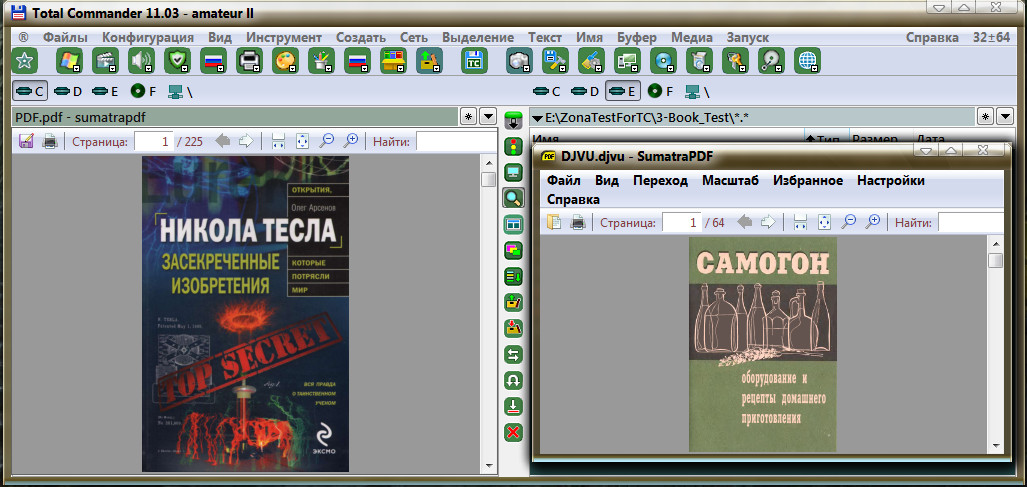The image size is (1027, 487).
Task: Click the TC floppy disk icon
Action: point(474,61)
